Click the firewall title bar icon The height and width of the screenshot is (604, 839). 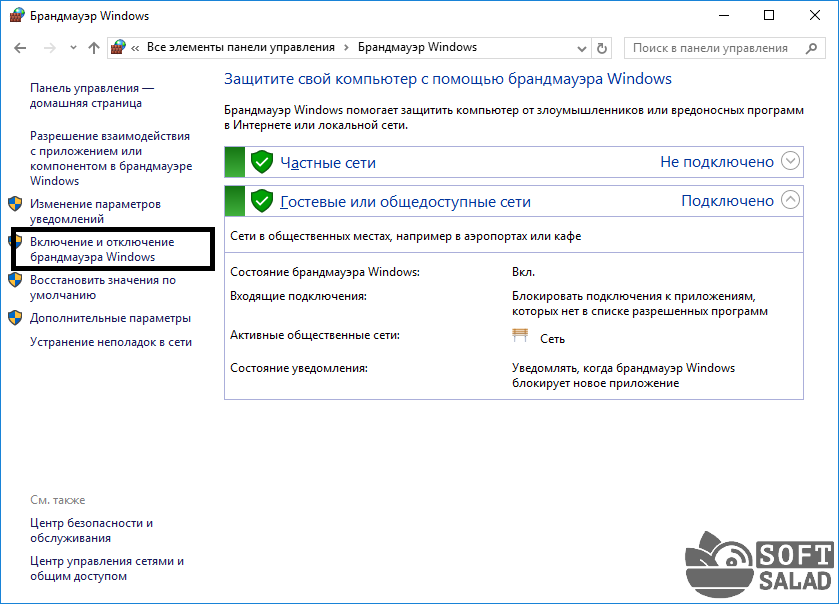pos(17,15)
